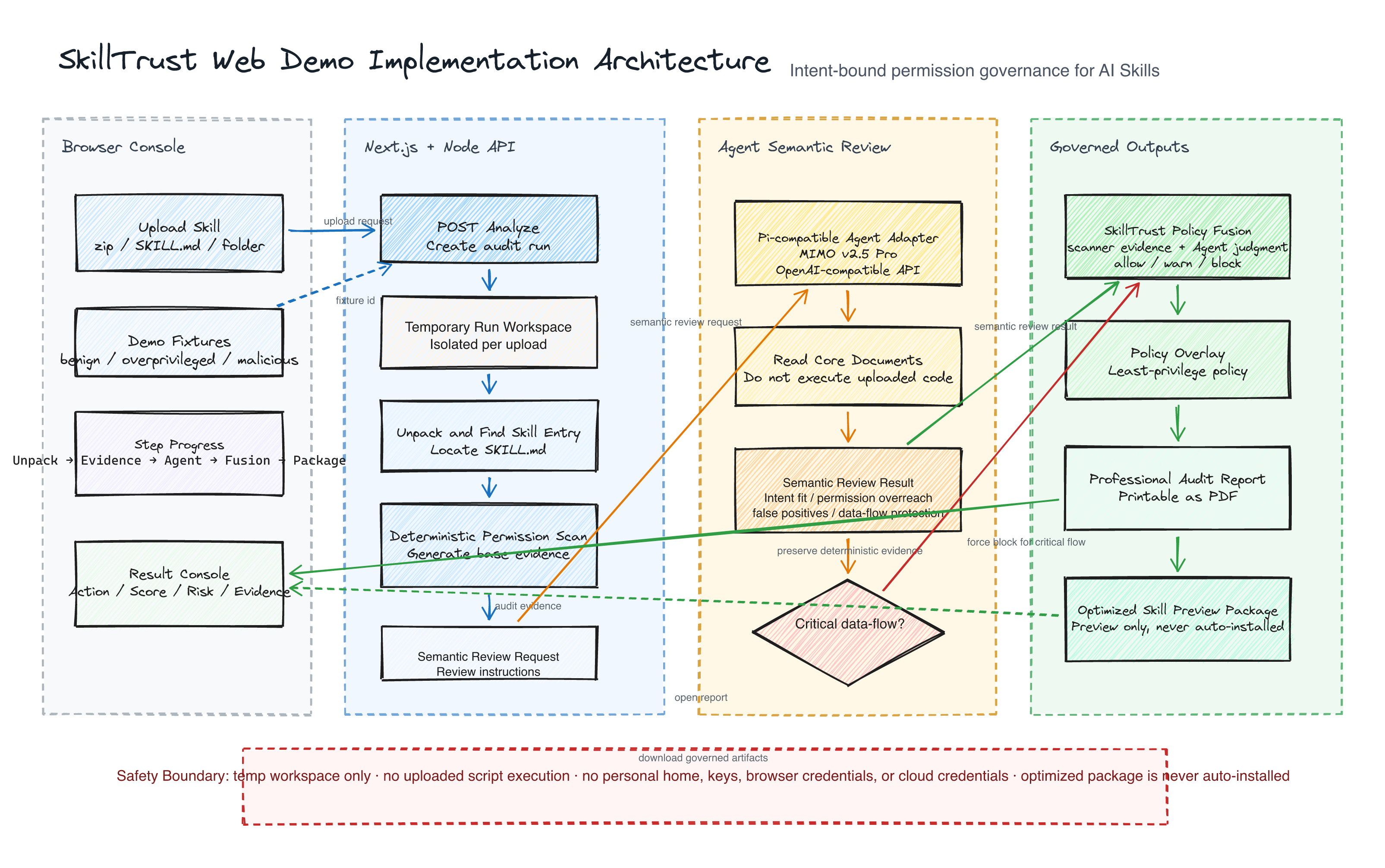Click the Governed Outputs group label

[x=1119, y=148]
